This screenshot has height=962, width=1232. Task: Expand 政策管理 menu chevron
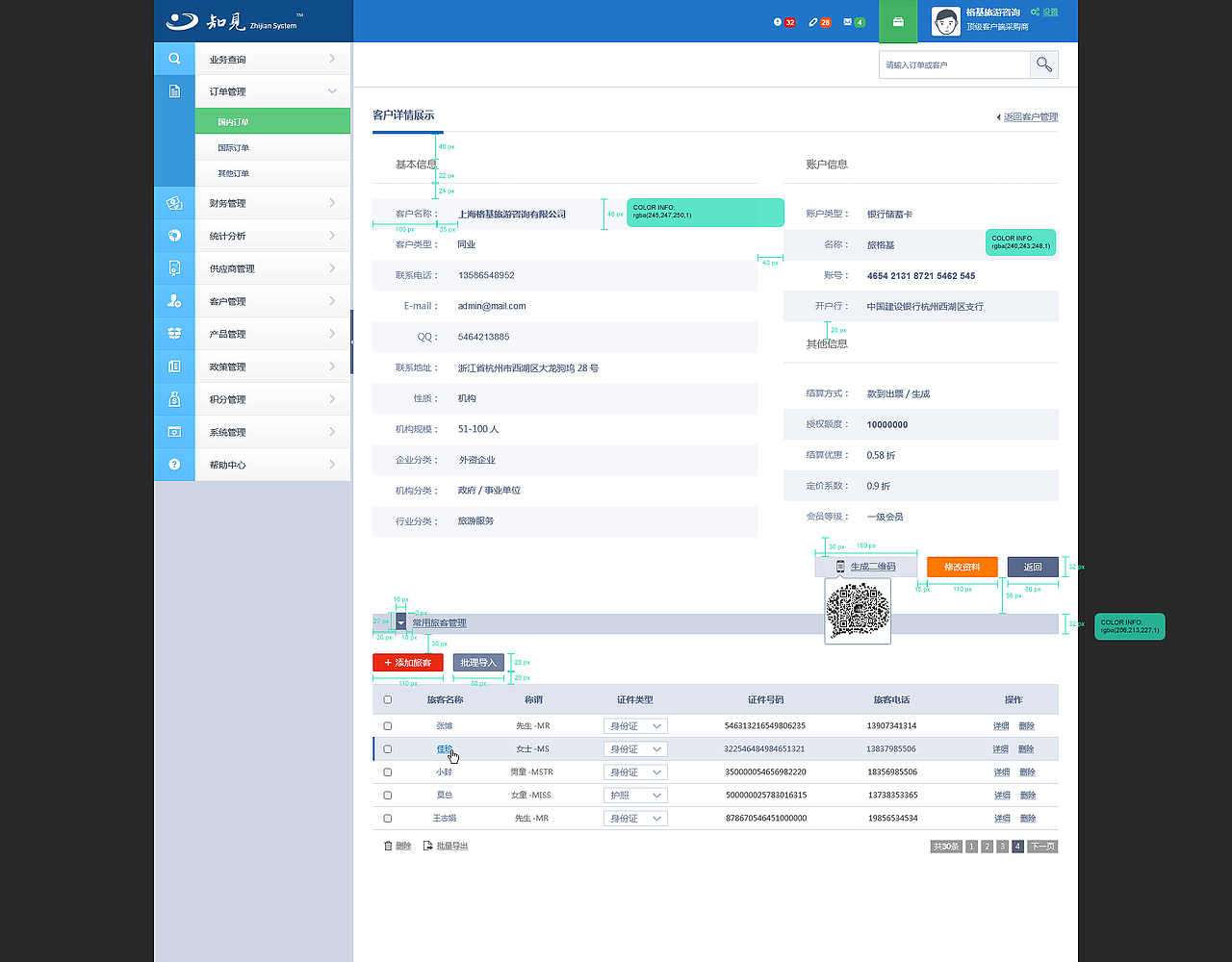point(332,367)
